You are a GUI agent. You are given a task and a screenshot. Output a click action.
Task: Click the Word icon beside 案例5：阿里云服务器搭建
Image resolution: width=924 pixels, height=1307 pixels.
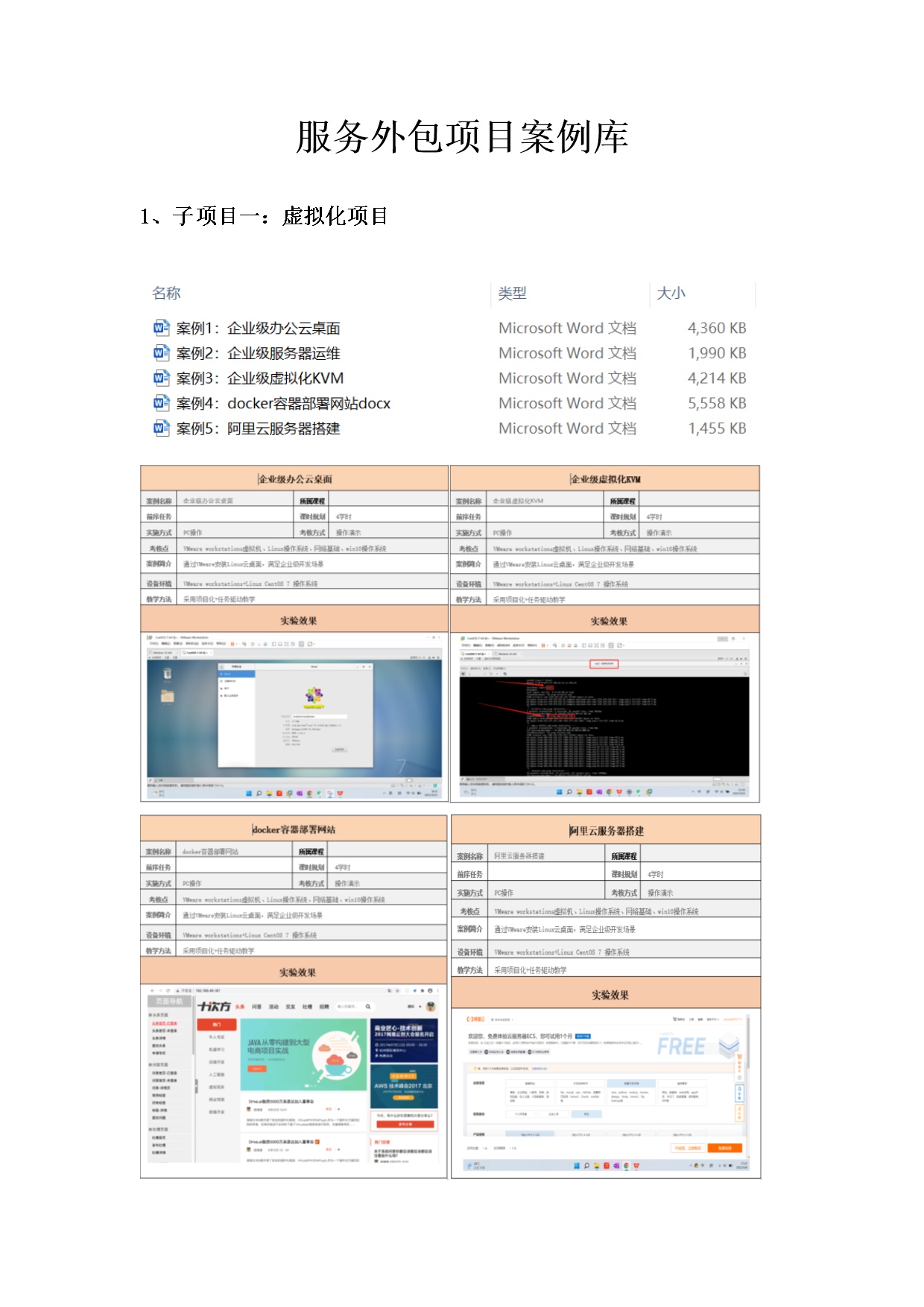pyautogui.click(x=161, y=428)
